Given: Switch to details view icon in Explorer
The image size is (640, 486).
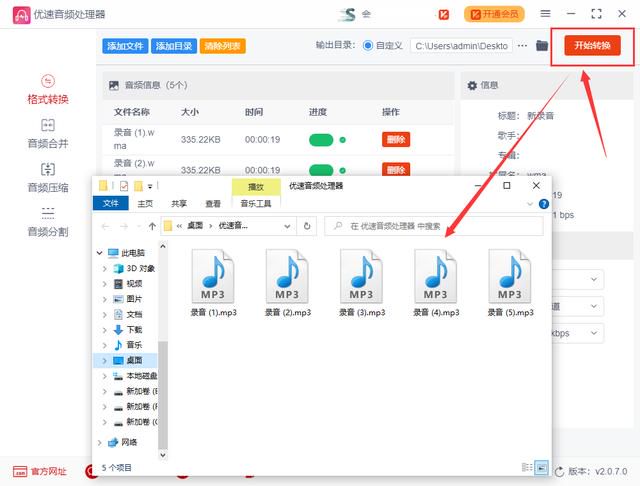Looking at the screenshot, I should (527, 468).
